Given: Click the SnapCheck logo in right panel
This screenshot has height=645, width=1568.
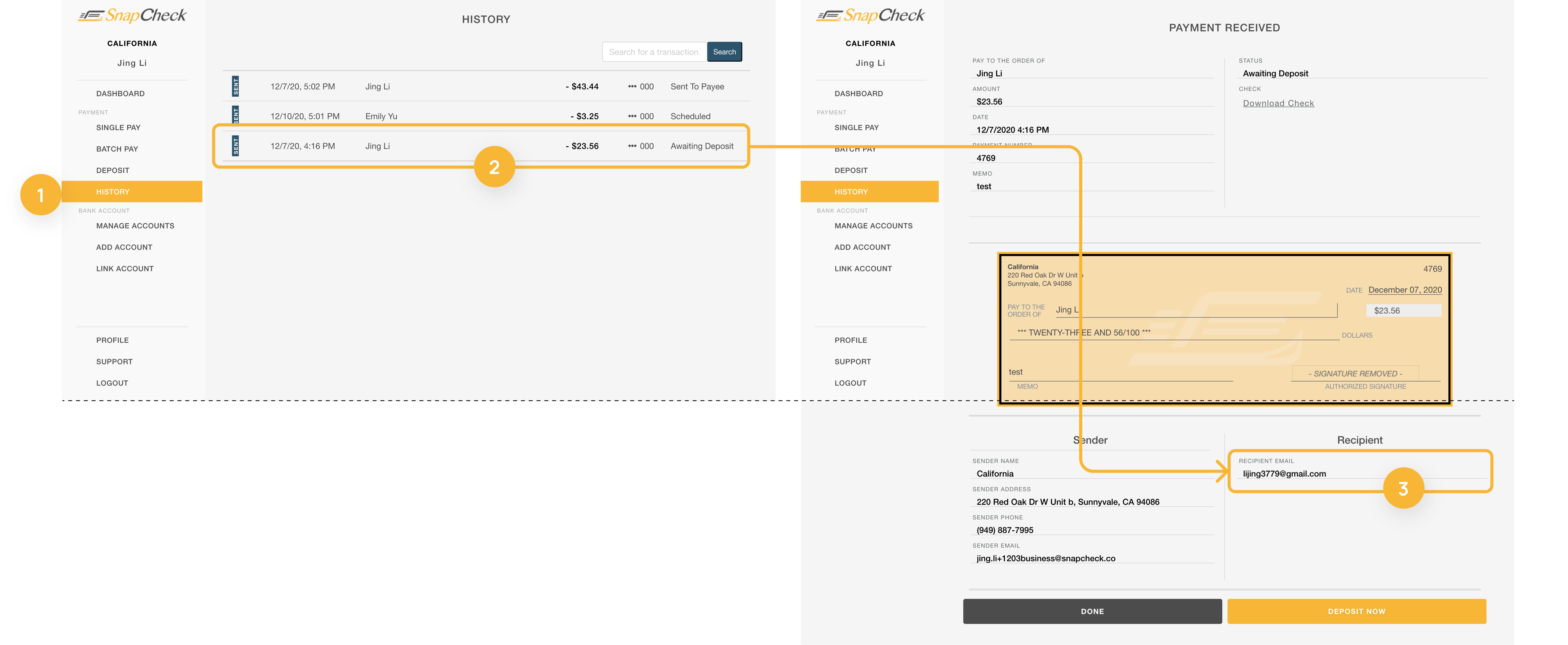Looking at the screenshot, I should [x=870, y=16].
